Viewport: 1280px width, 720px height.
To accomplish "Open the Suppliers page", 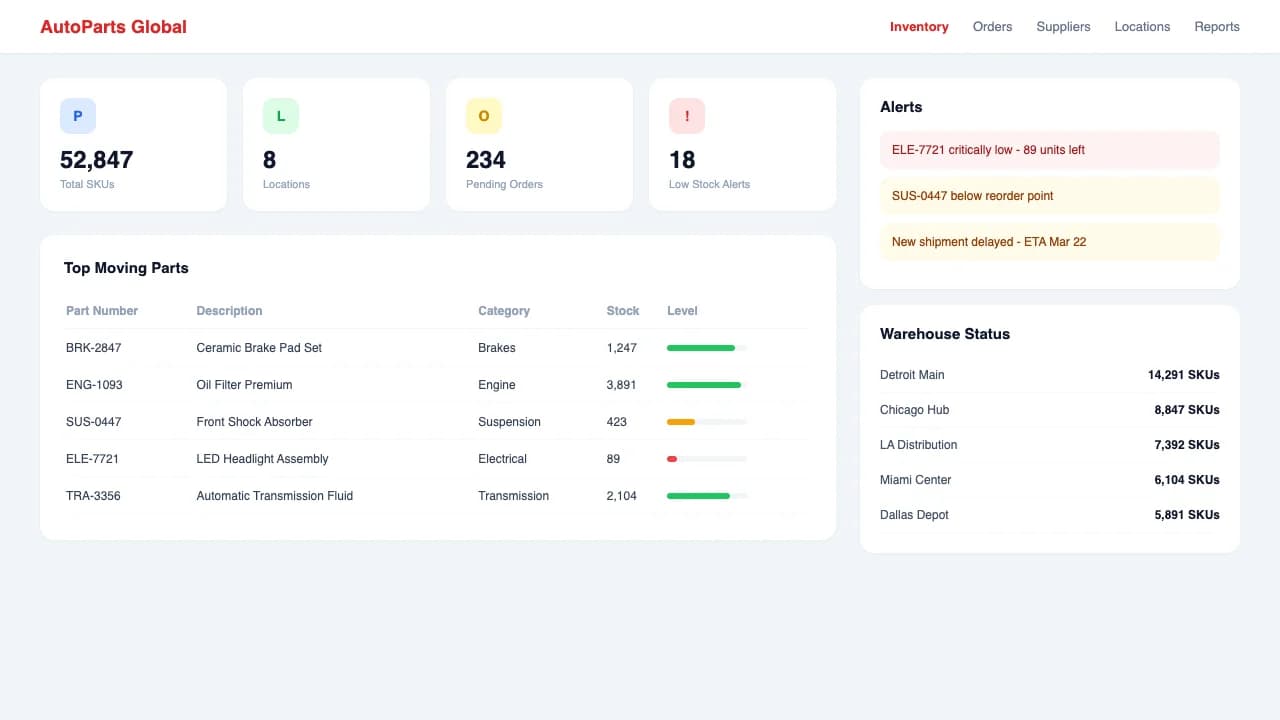I will [1063, 27].
